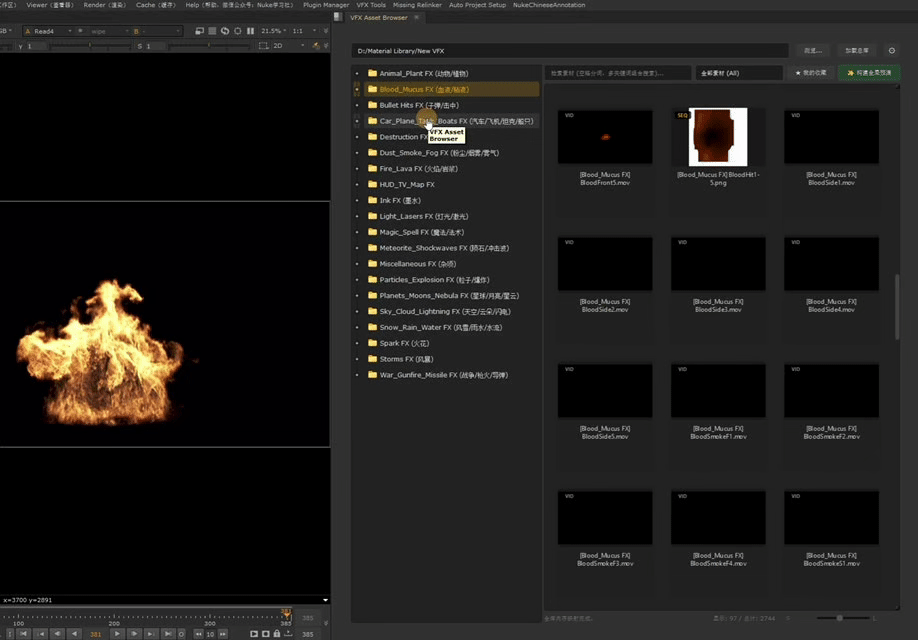Viewport: 918px width, 640px height.
Task: Open the VFX browser settings gear
Action: tap(892, 50)
